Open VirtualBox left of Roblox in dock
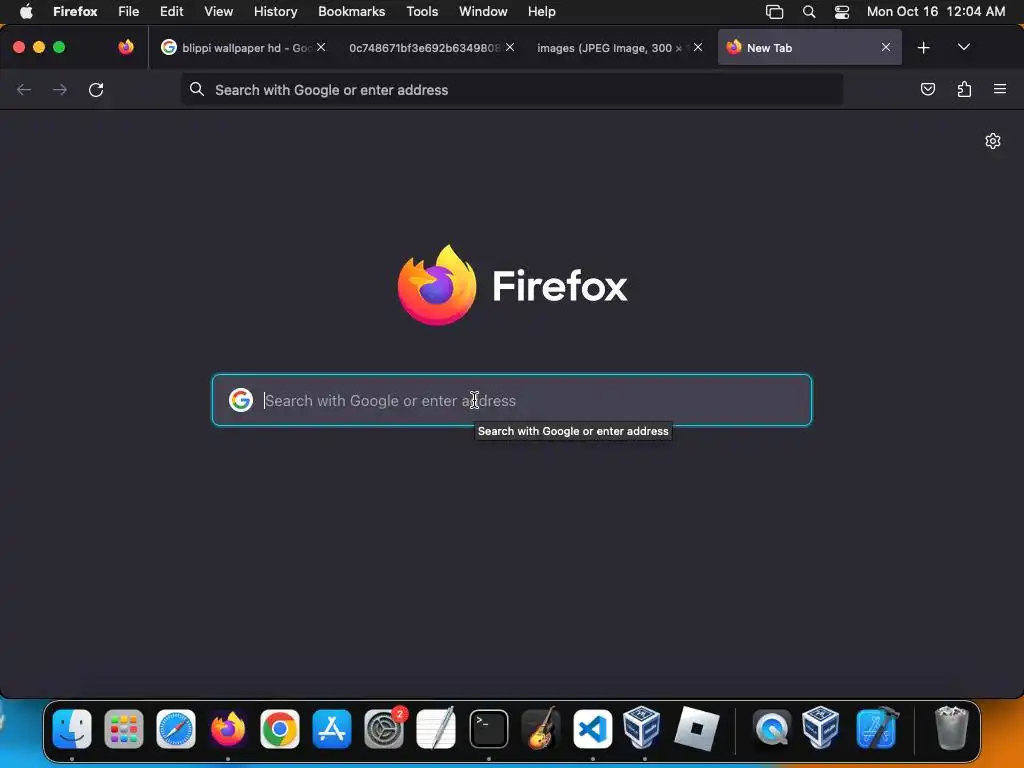 point(641,726)
